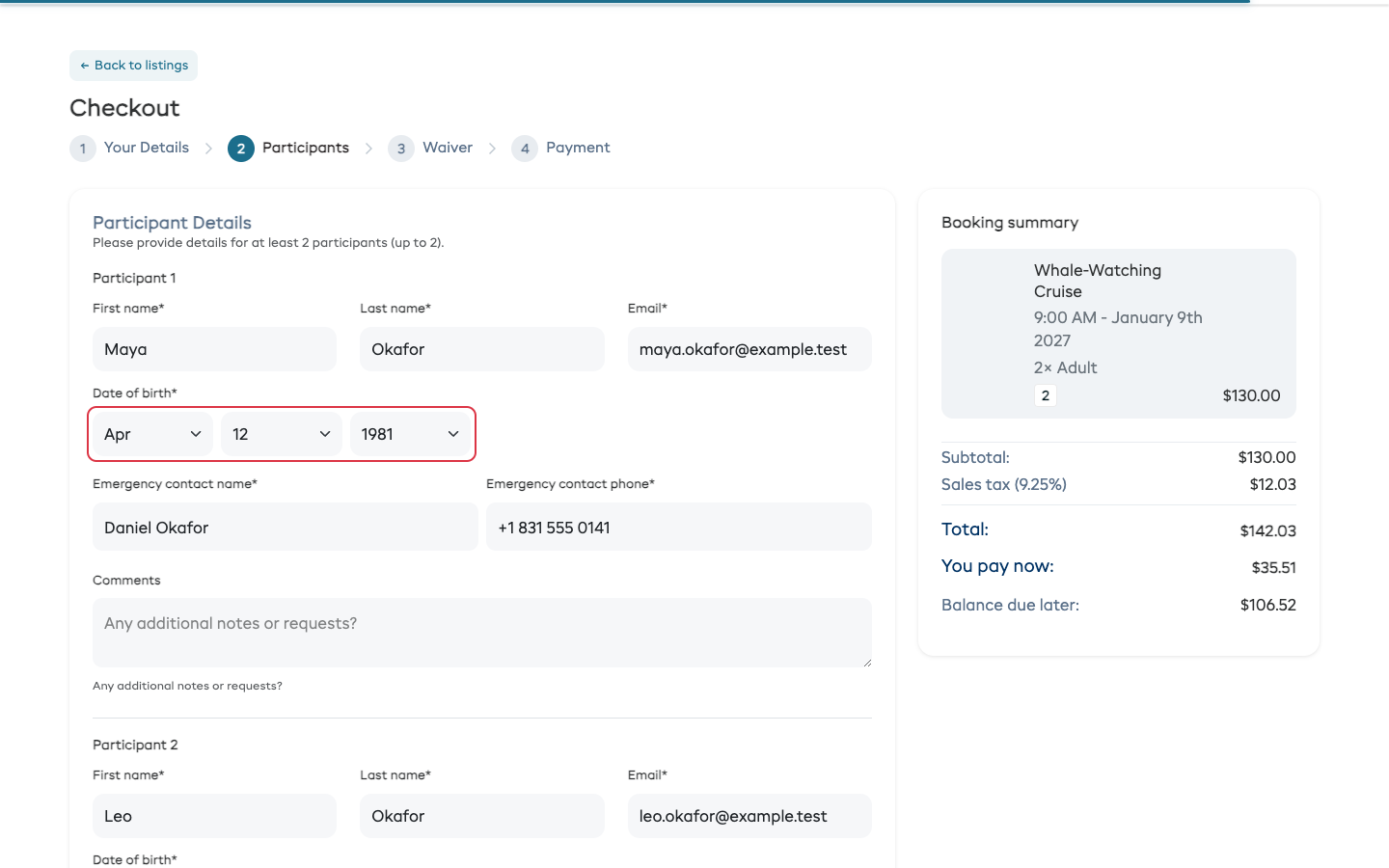This screenshot has height=868, width=1389.
Task: Select step 3 circle for Waiver
Action: click(401, 149)
